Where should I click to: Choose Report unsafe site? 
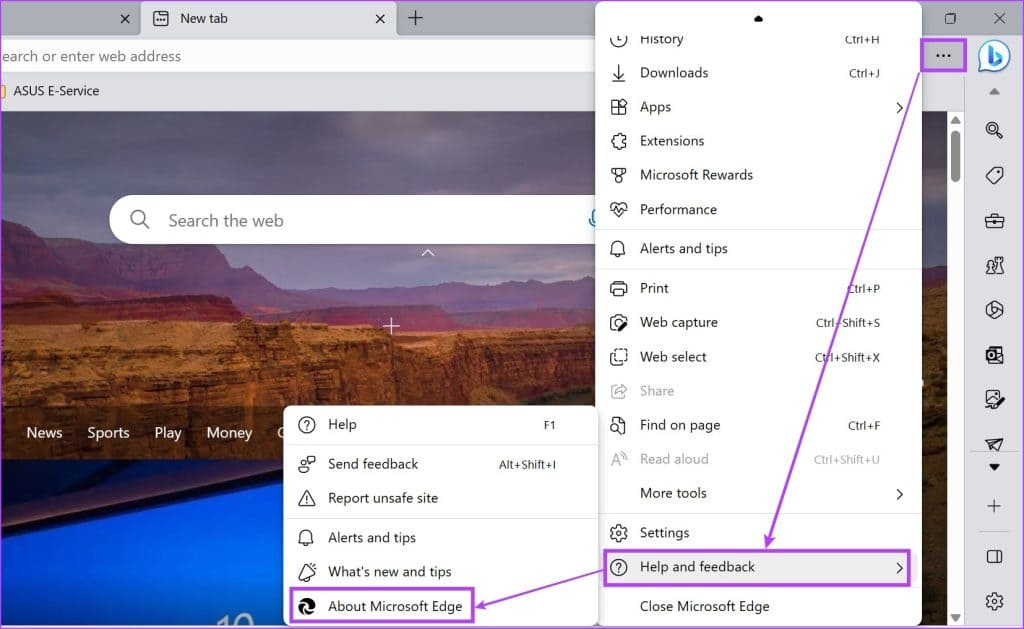click(441, 498)
